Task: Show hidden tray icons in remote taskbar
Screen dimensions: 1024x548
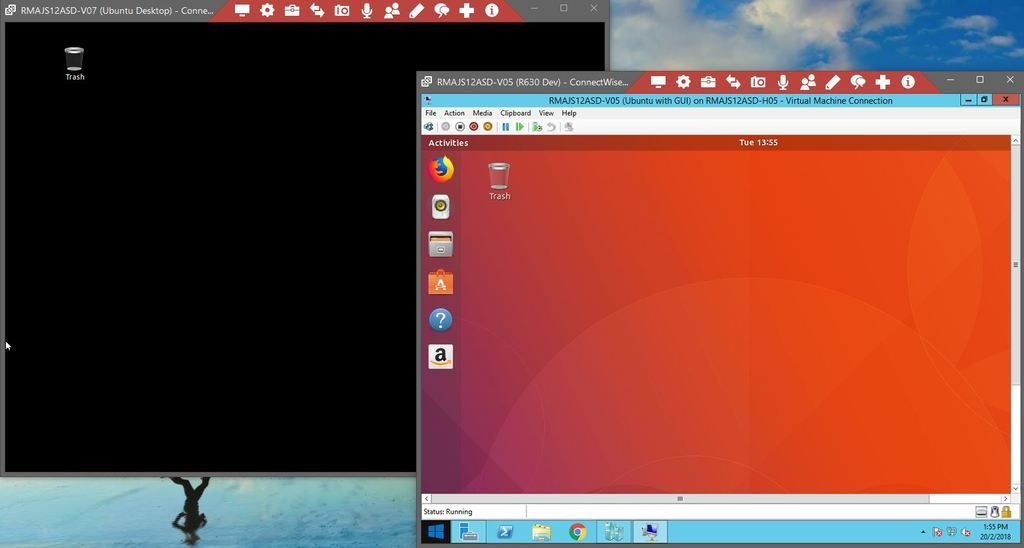Action: [x=923, y=532]
